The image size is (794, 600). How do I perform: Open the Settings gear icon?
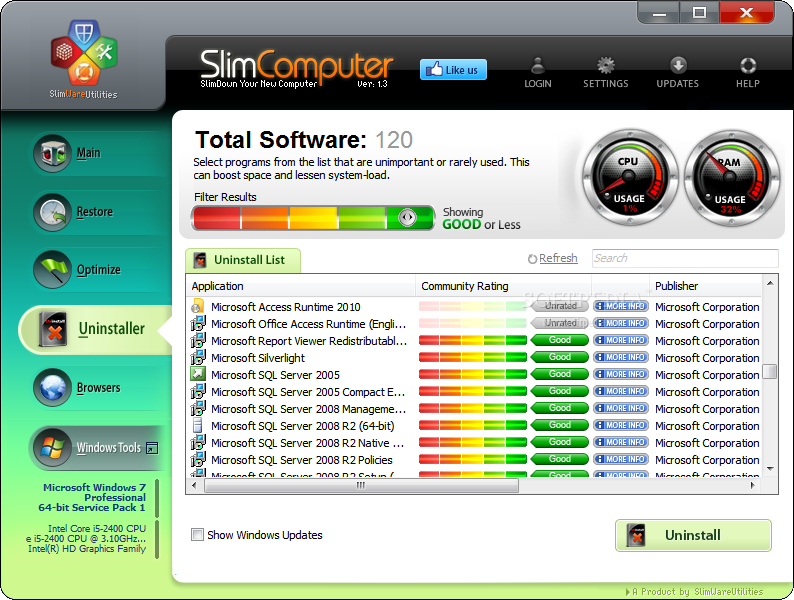(x=606, y=73)
